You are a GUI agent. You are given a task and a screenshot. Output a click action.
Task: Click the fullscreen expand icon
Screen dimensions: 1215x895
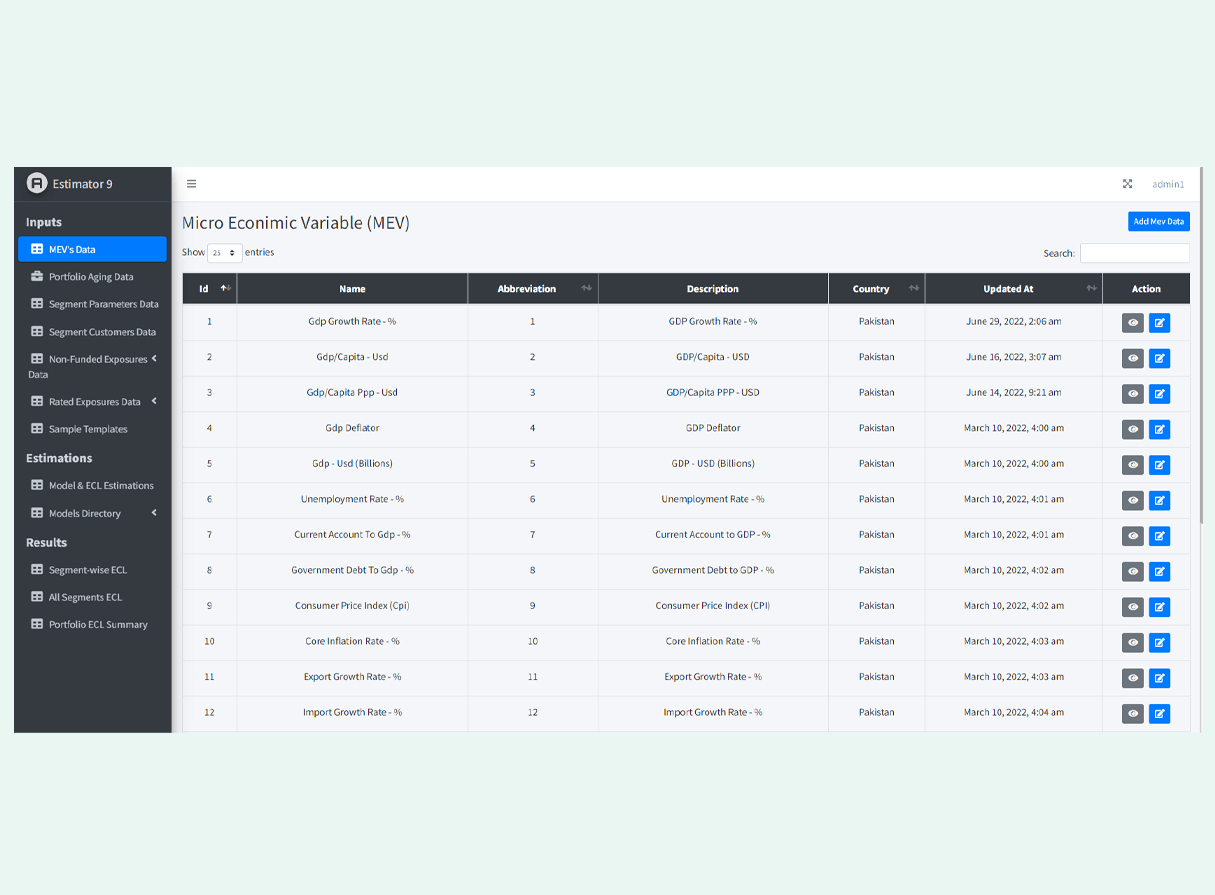[x=1127, y=184]
